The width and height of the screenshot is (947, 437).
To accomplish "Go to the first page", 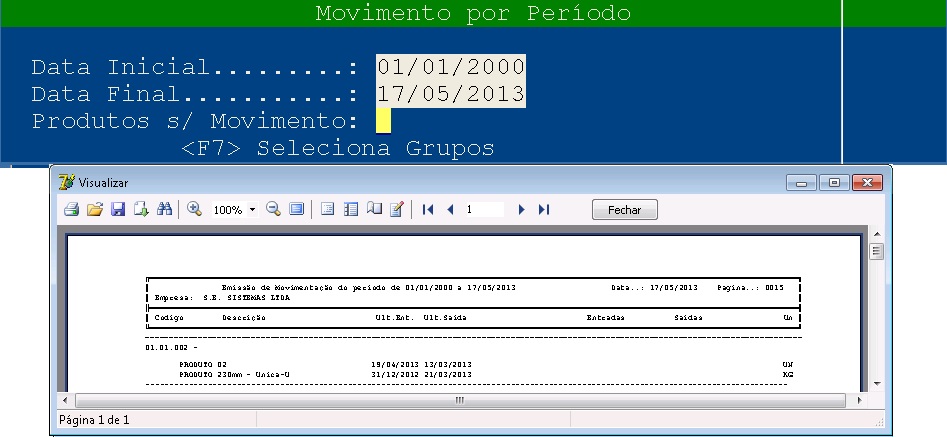I will (429, 210).
